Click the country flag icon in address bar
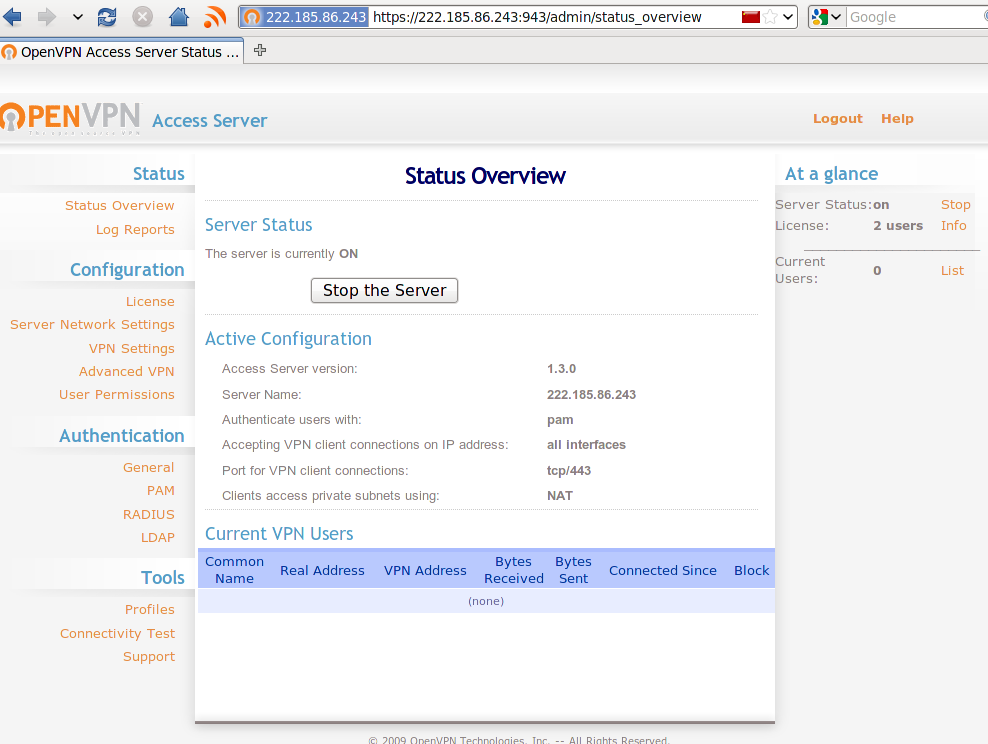Screen dimensions: 988x744 tap(750, 17)
